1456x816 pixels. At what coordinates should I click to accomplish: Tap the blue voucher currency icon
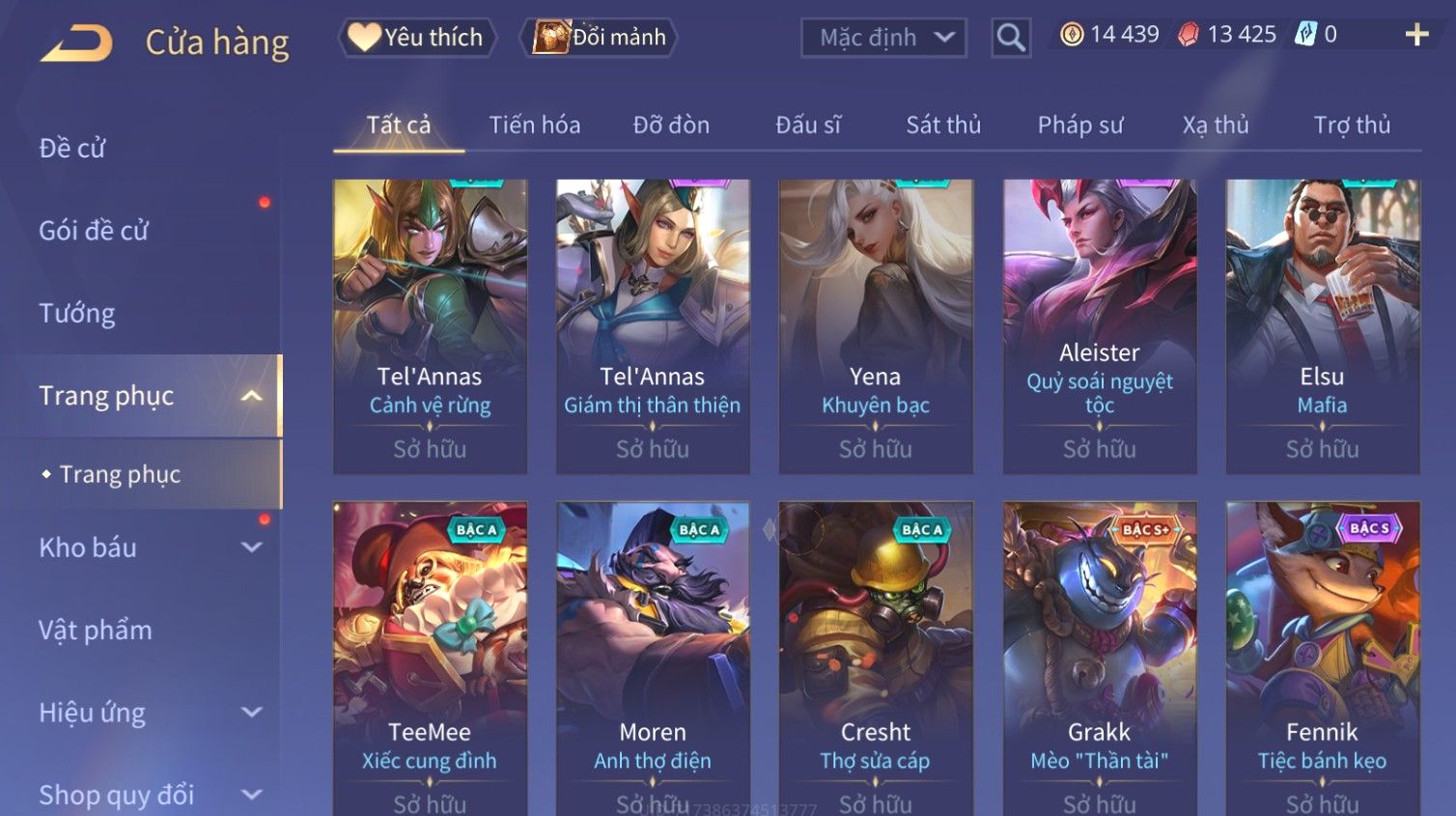point(1305,35)
